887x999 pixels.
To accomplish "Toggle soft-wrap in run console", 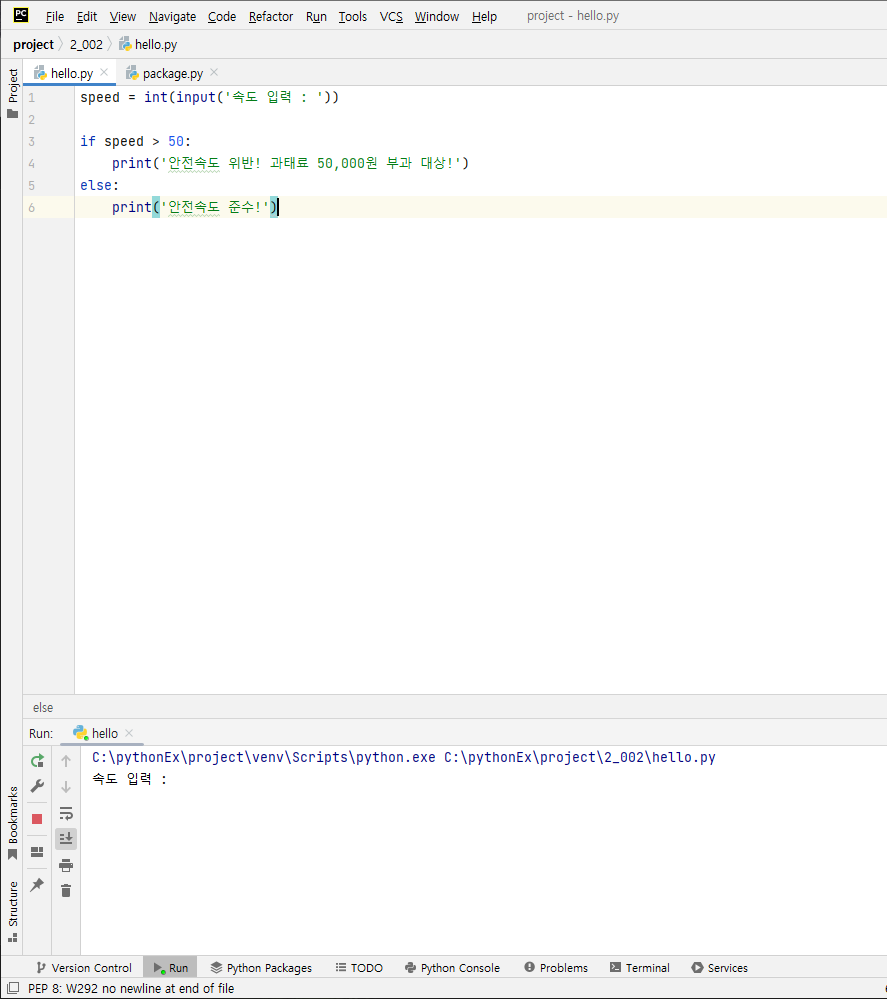I will 66,814.
